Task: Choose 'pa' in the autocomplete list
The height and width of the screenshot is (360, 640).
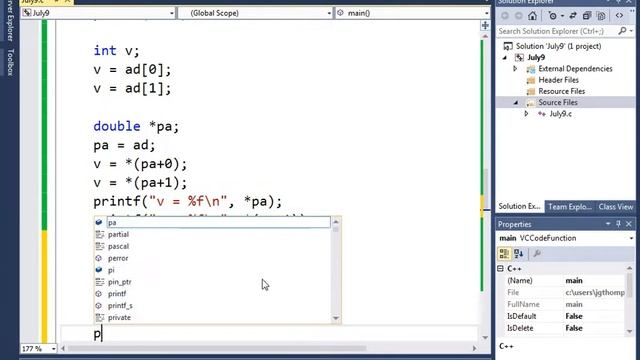Action: [x=218, y=222]
